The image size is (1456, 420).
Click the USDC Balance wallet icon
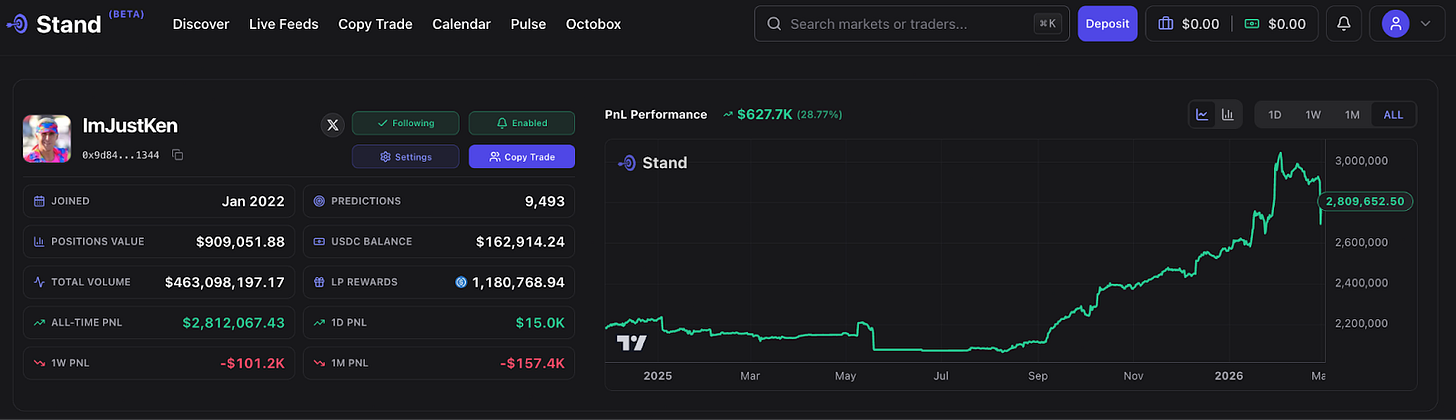pyautogui.click(x=319, y=241)
